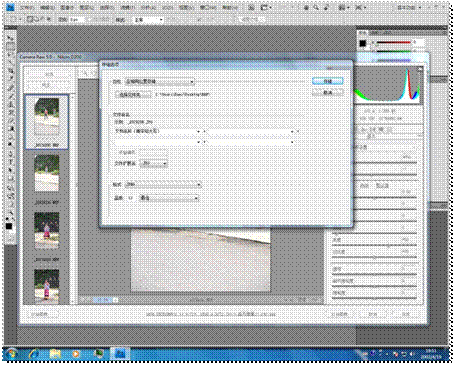Open the File Extension dropdown showing .jpg
457x367 pixels.
click(154, 163)
